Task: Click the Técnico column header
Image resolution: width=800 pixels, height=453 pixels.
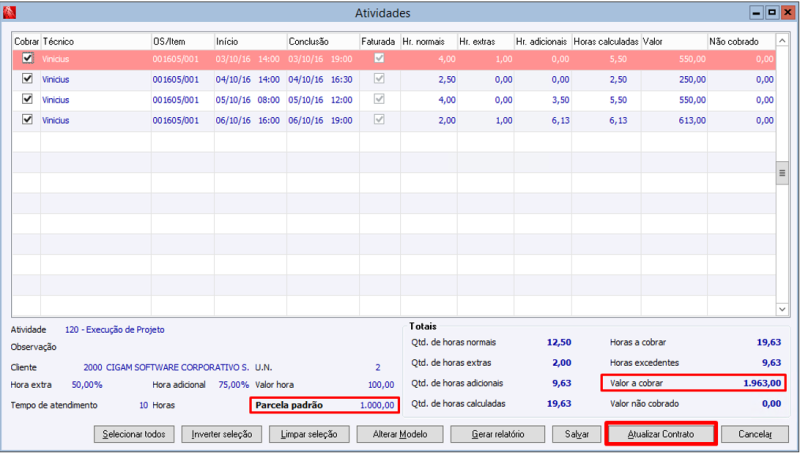Action: pos(96,41)
